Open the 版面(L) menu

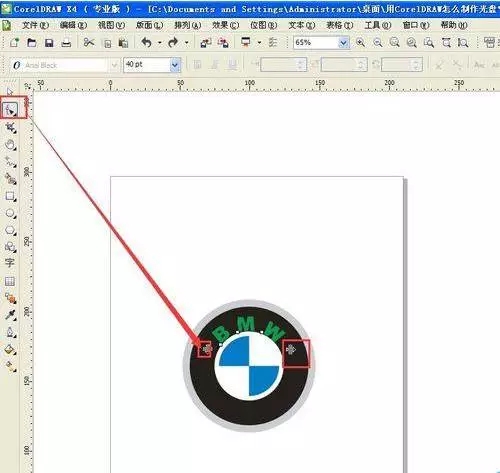click(x=149, y=25)
